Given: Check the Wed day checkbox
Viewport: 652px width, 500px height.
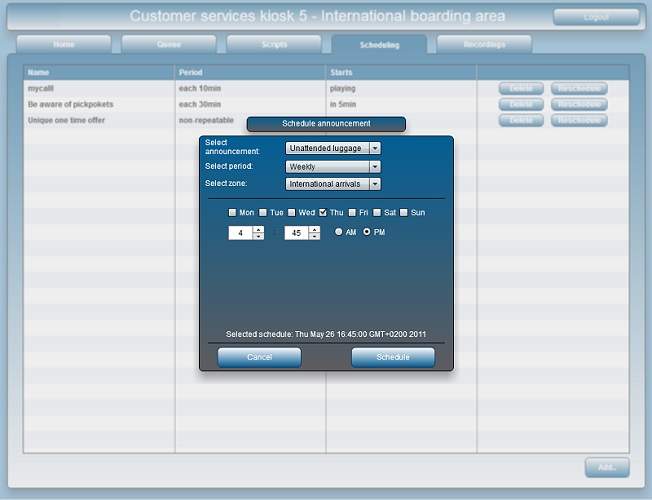Looking at the screenshot, I should click(292, 212).
